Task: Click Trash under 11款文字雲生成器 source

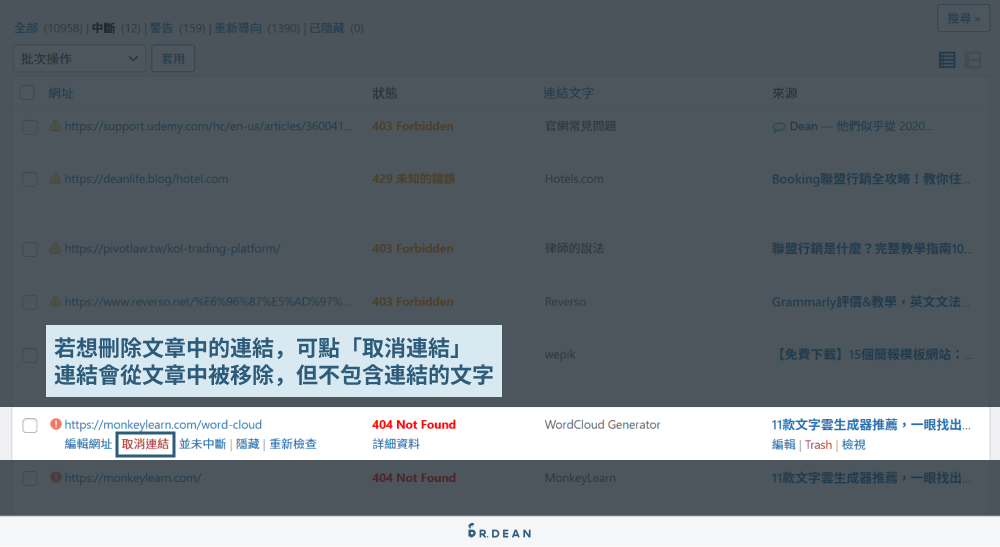Action: pos(818,444)
